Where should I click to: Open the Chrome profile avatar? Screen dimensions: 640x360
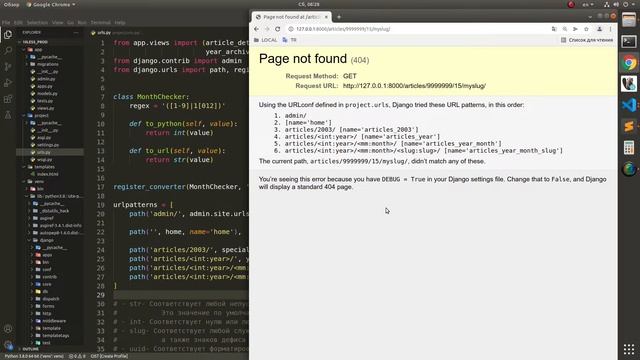pos(599,29)
